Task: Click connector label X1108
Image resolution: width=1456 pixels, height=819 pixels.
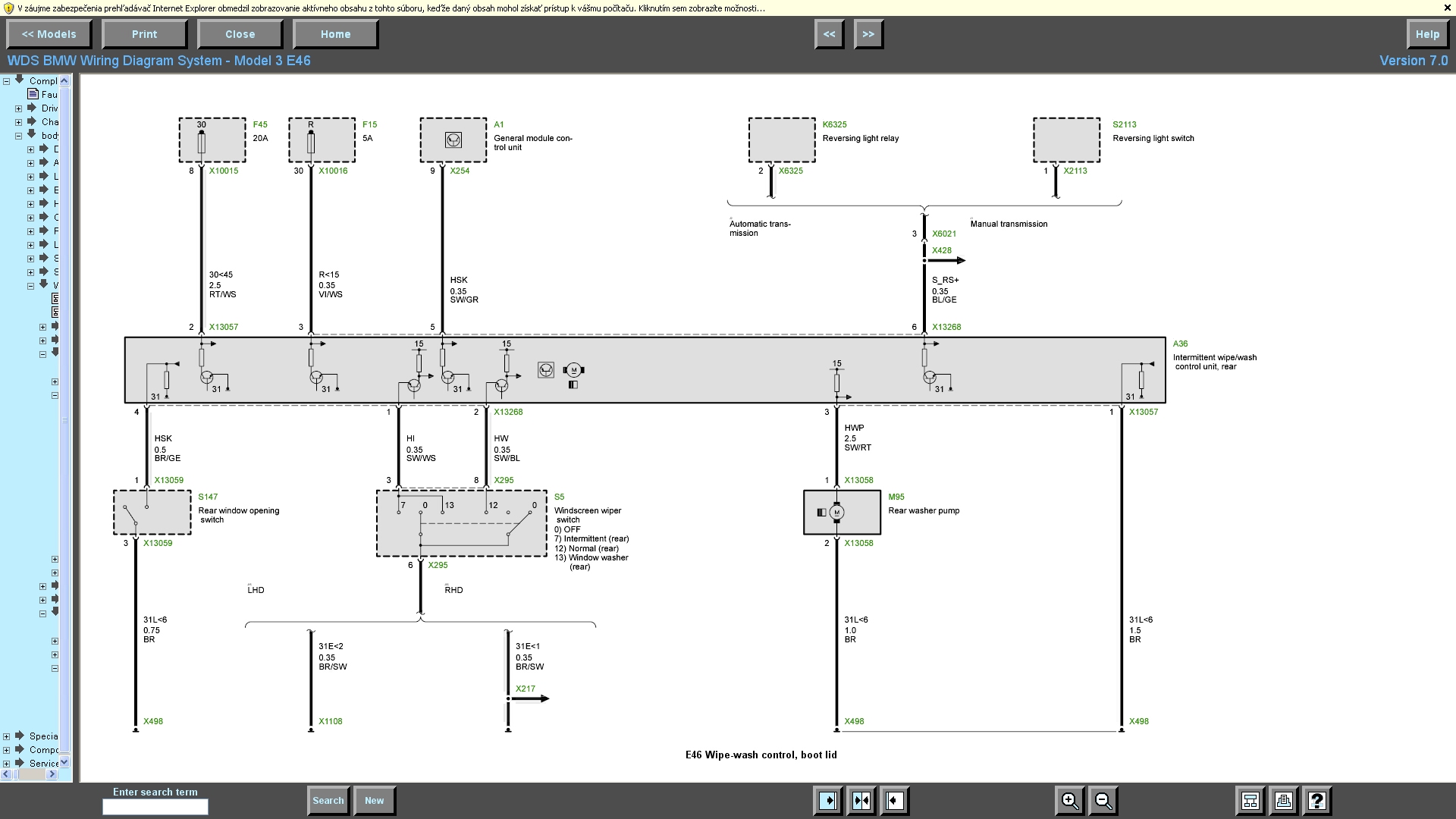Action: [x=331, y=721]
